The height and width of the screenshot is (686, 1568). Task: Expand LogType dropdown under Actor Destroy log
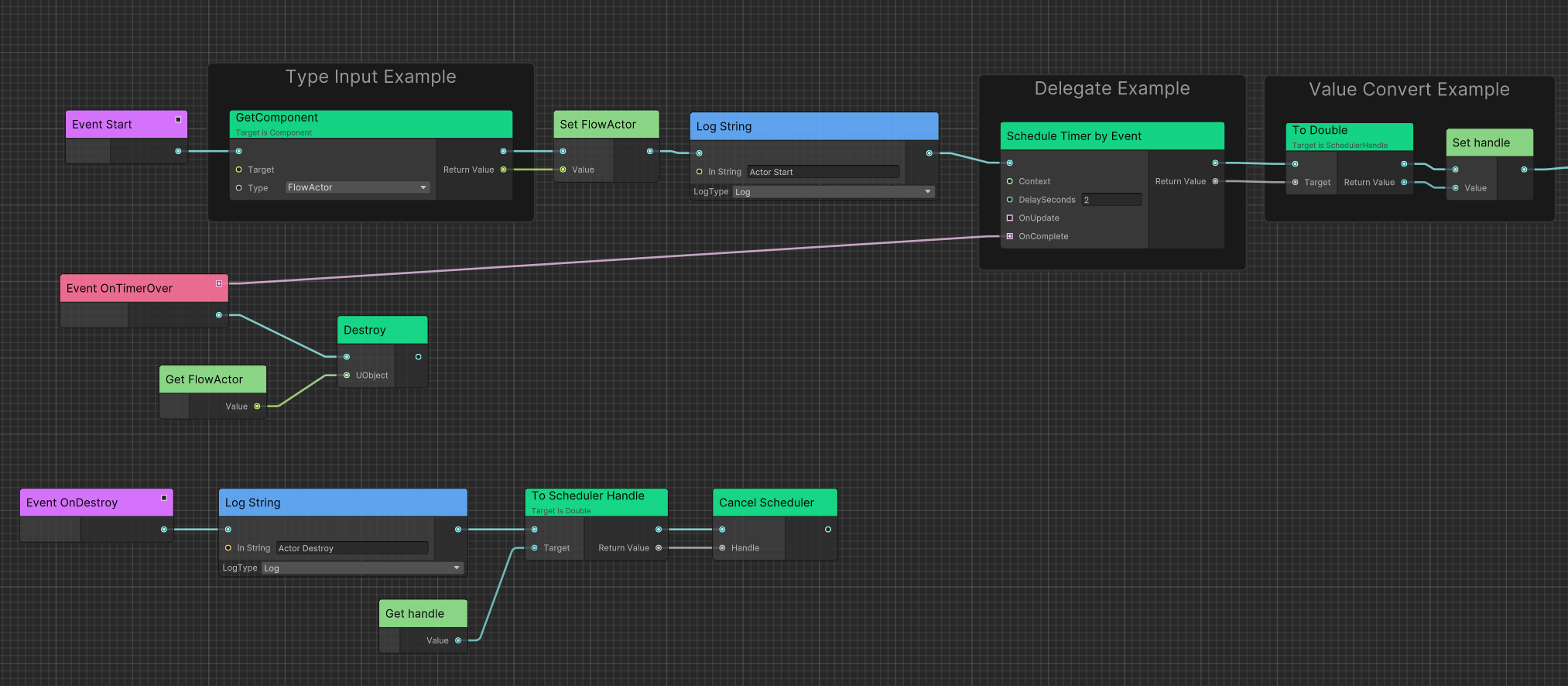(361, 568)
